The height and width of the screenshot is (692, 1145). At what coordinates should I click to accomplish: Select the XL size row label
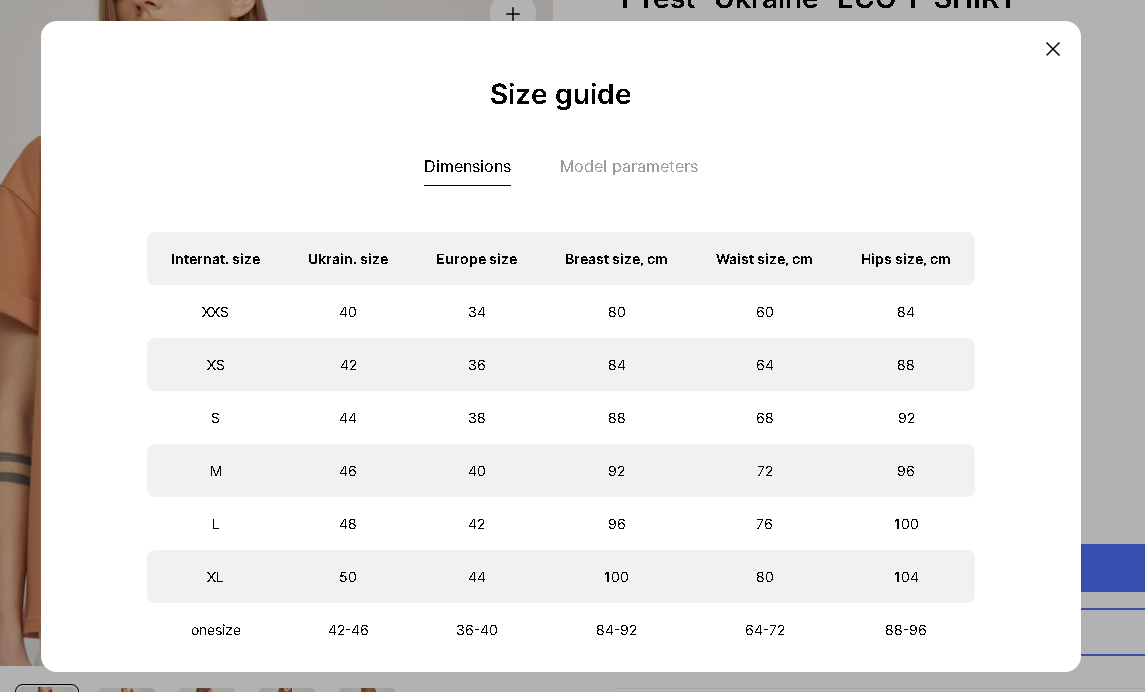pos(215,577)
